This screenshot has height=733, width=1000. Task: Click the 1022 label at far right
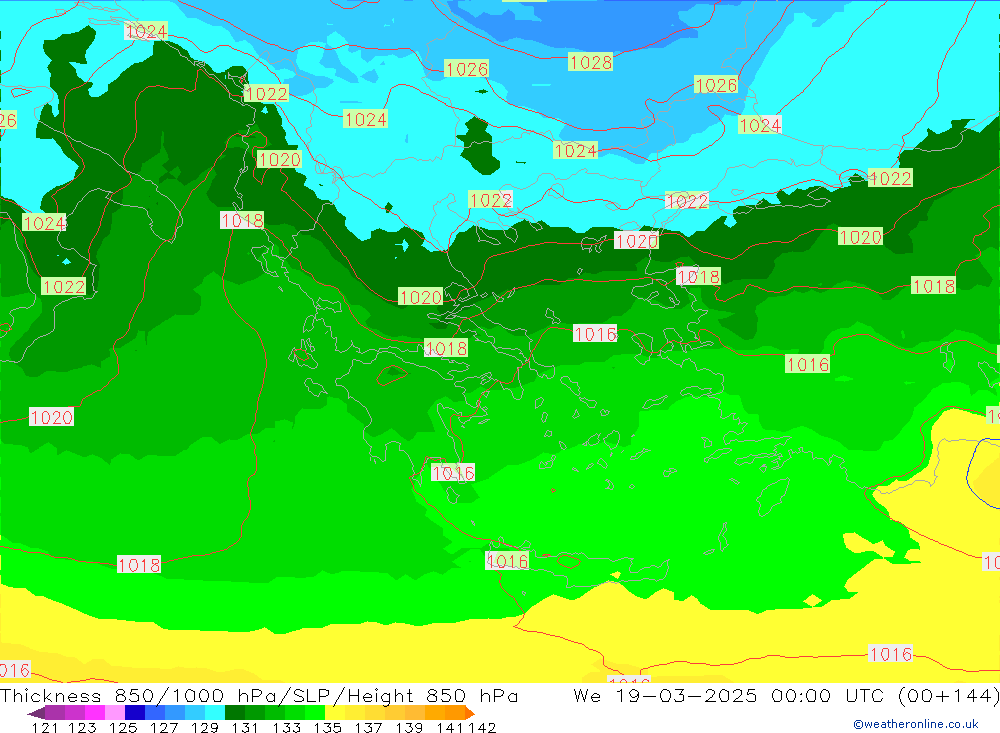click(x=890, y=178)
